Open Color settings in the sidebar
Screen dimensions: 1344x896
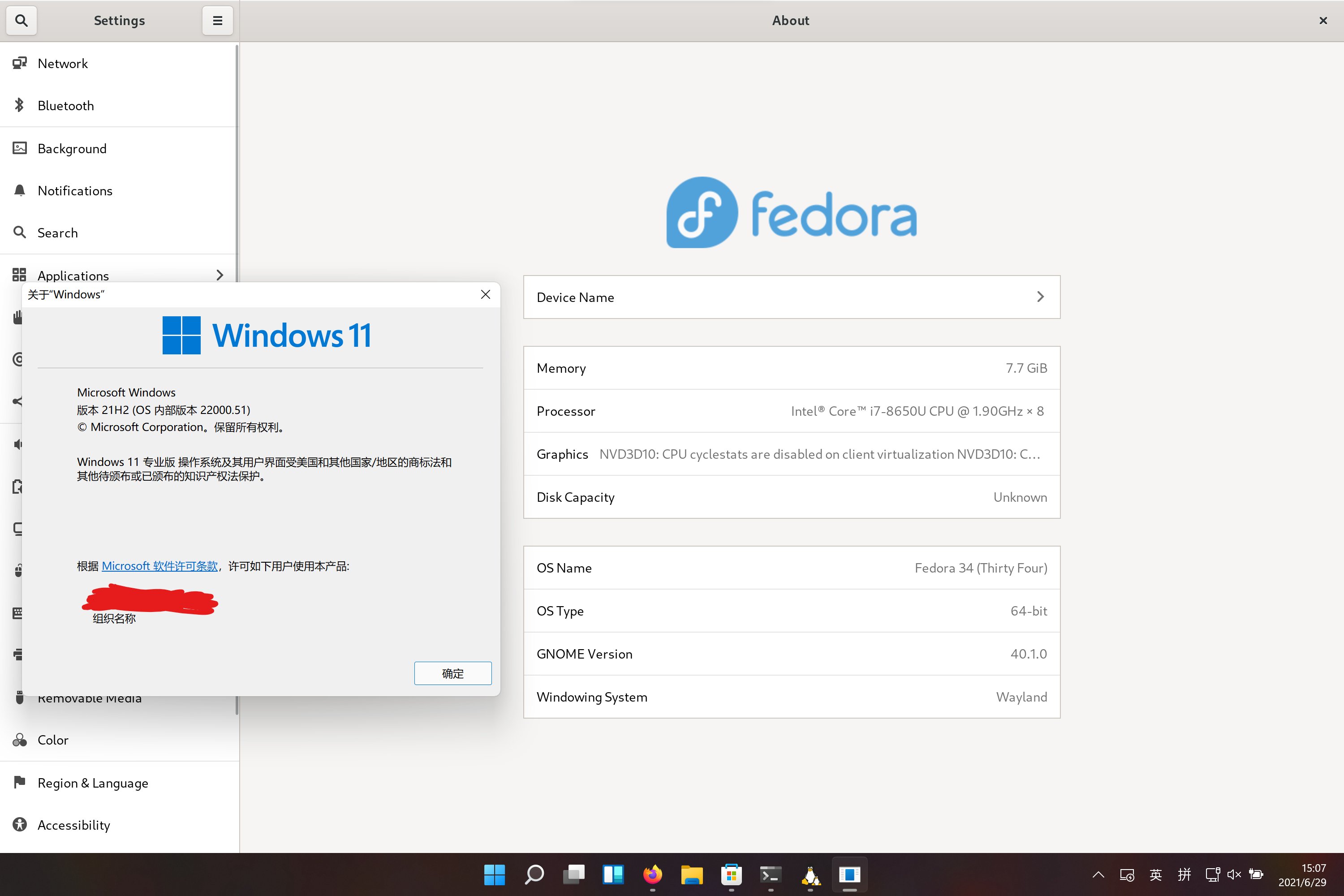(120, 740)
